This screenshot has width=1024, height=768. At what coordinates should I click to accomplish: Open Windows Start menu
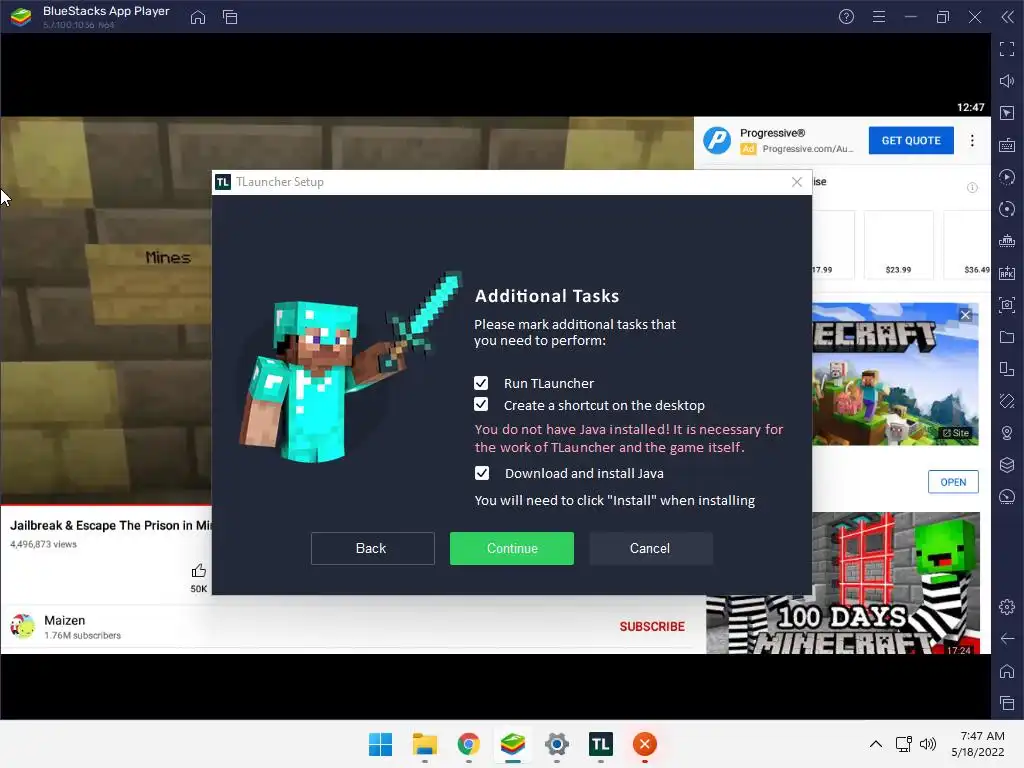(380, 744)
